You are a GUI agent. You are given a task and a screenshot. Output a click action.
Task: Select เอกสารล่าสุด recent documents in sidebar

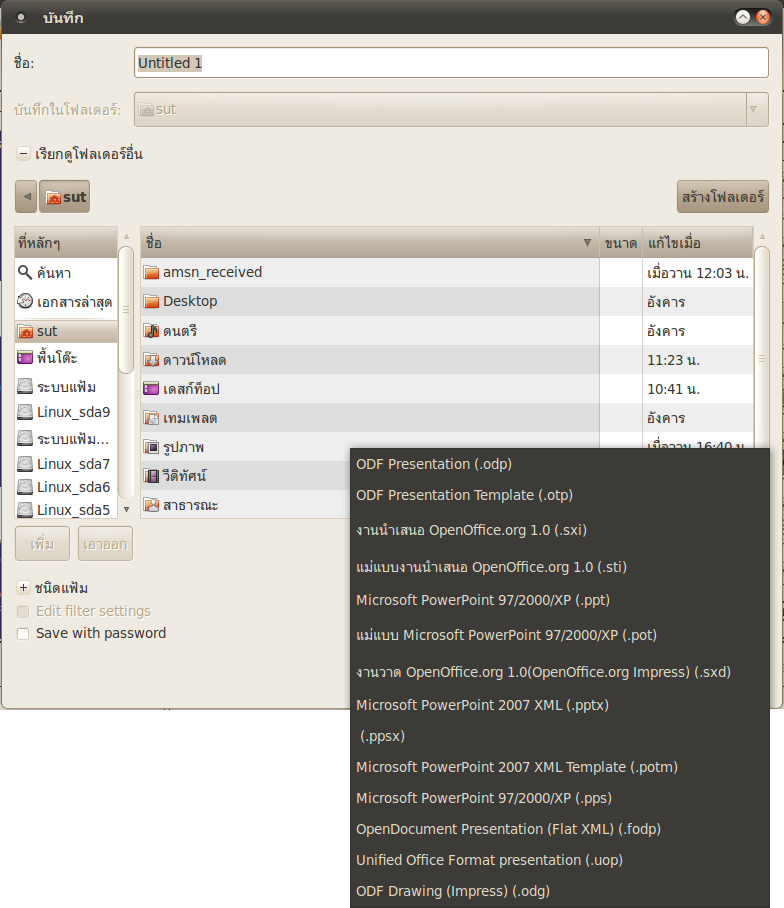pos(66,301)
